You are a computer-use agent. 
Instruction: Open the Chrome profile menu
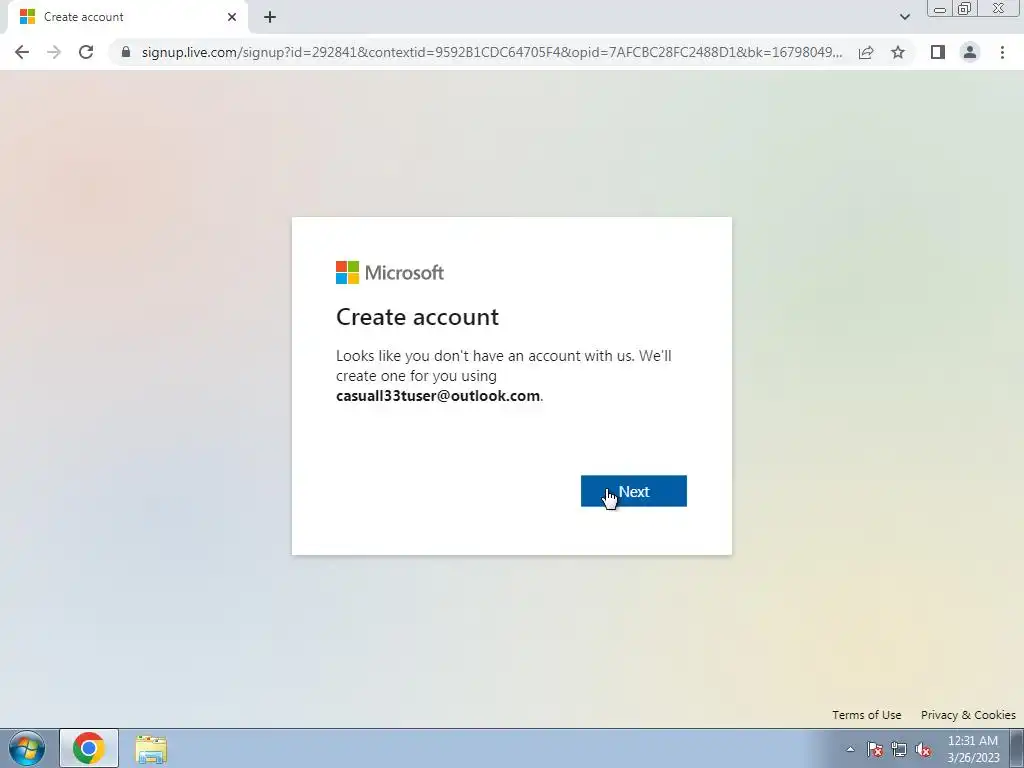click(x=970, y=52)
